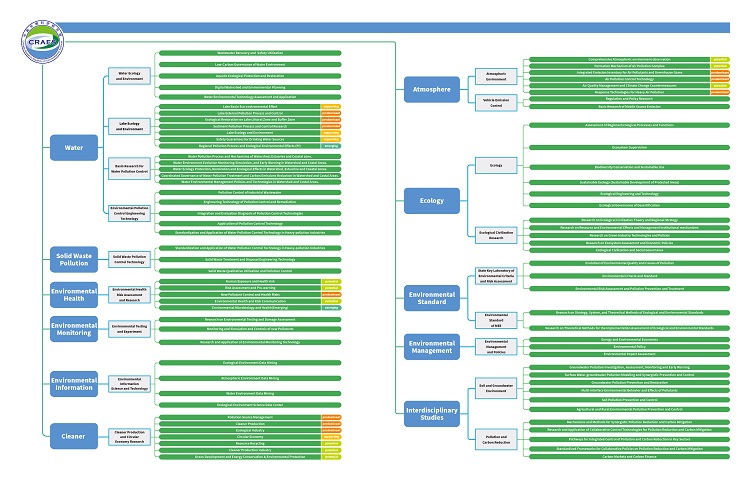Image resolution: width=750 pixels, height=479 pixels.
Task: Click the Ecological Civilization Research subnode
Action: coord(496,235)
